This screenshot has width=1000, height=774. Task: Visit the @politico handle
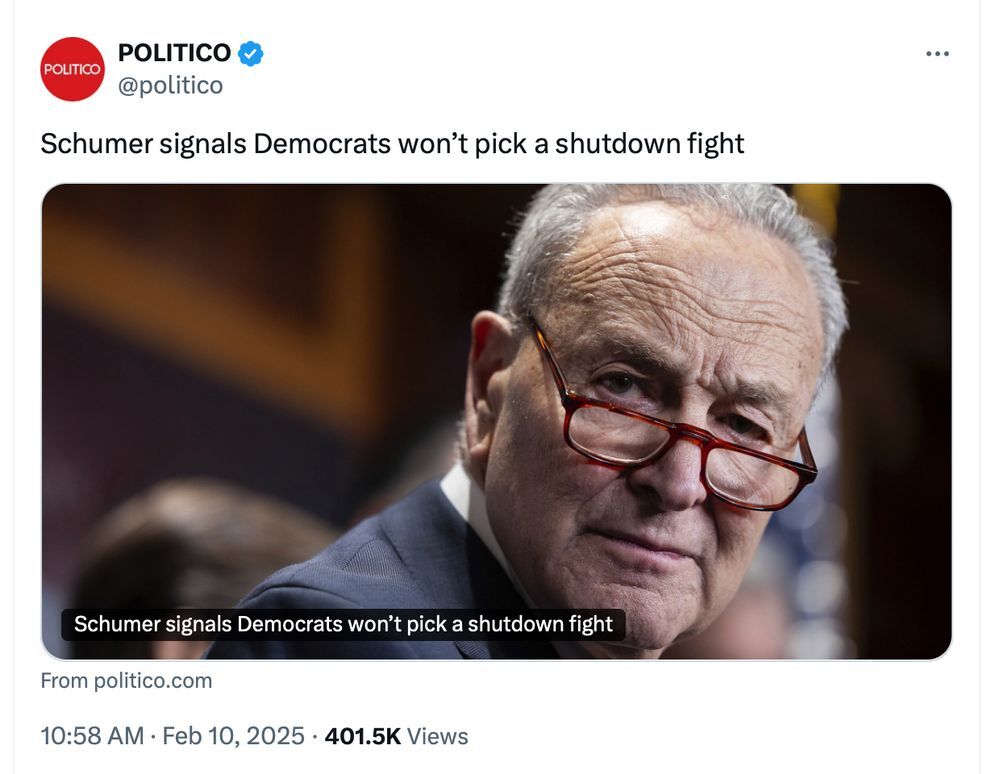pos(170,85)
